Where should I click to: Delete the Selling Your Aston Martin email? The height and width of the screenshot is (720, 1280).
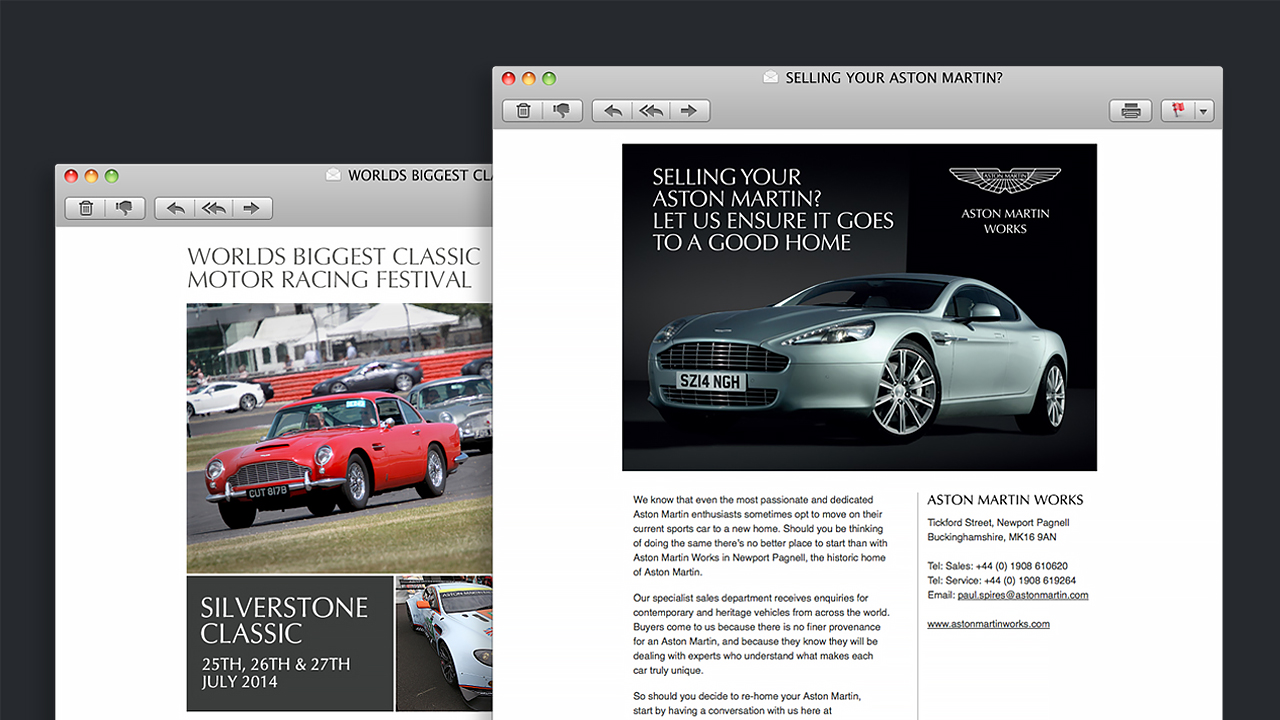click(x=523, y=111)
